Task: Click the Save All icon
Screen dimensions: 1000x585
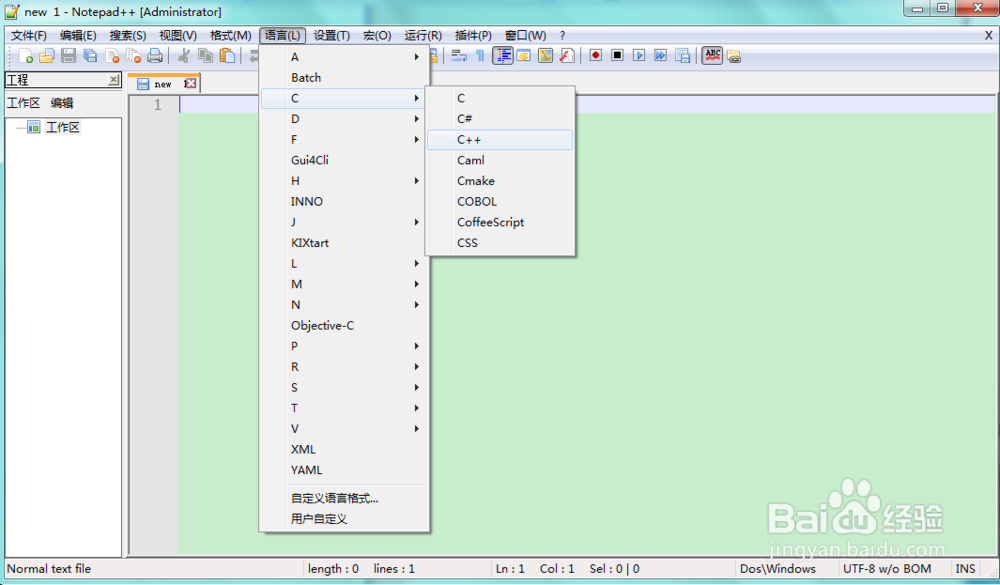Action: coord(90,56)
